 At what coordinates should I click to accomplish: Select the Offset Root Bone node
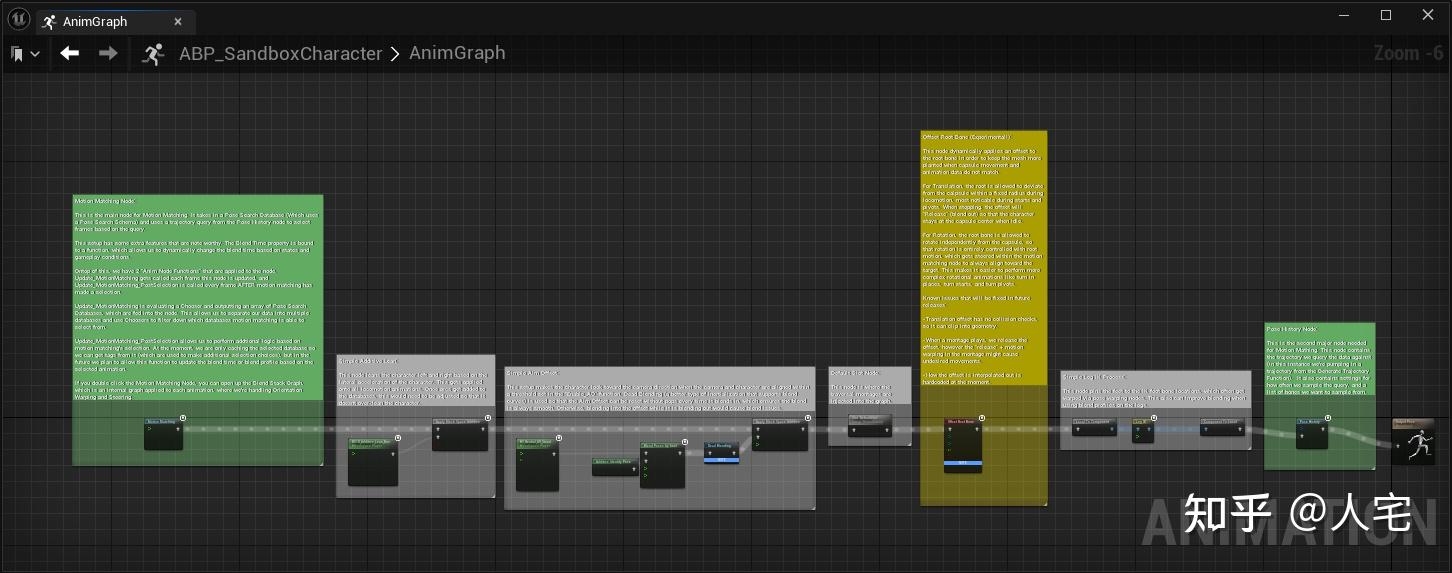[964, 443]
